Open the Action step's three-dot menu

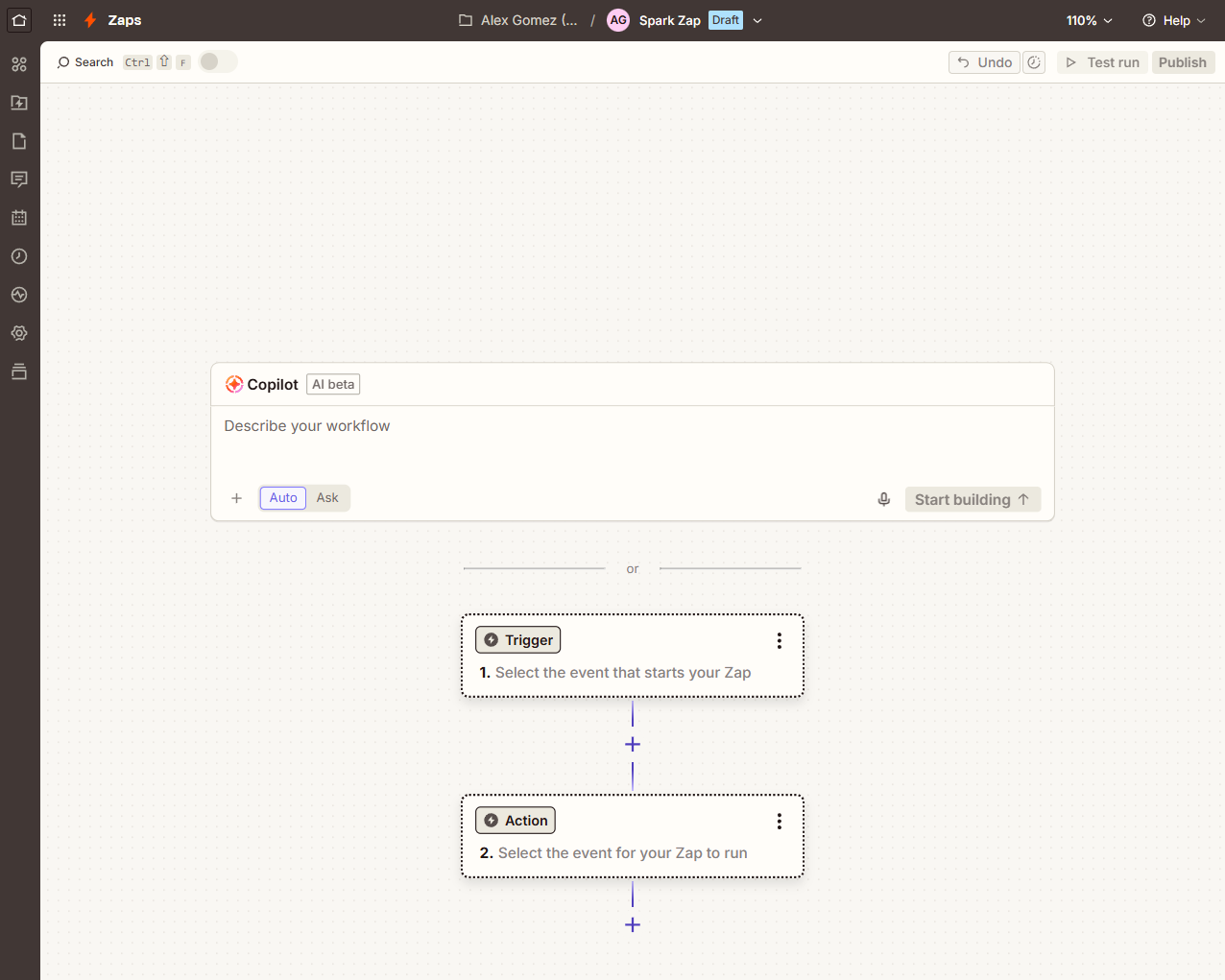pyautogui.click(x=779, y=821)
